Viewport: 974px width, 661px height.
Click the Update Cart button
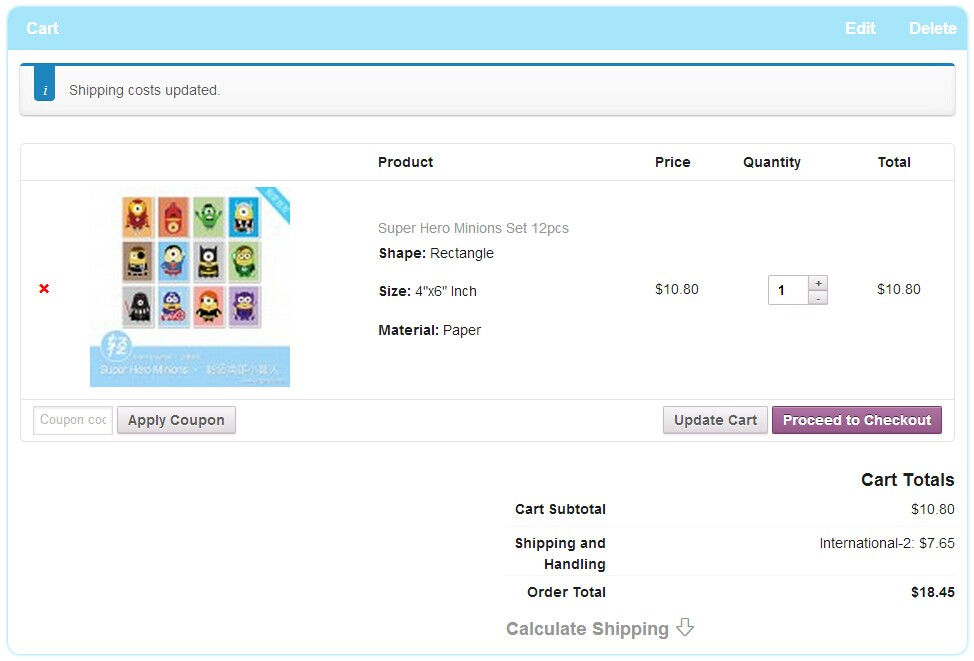coord(715,421)
